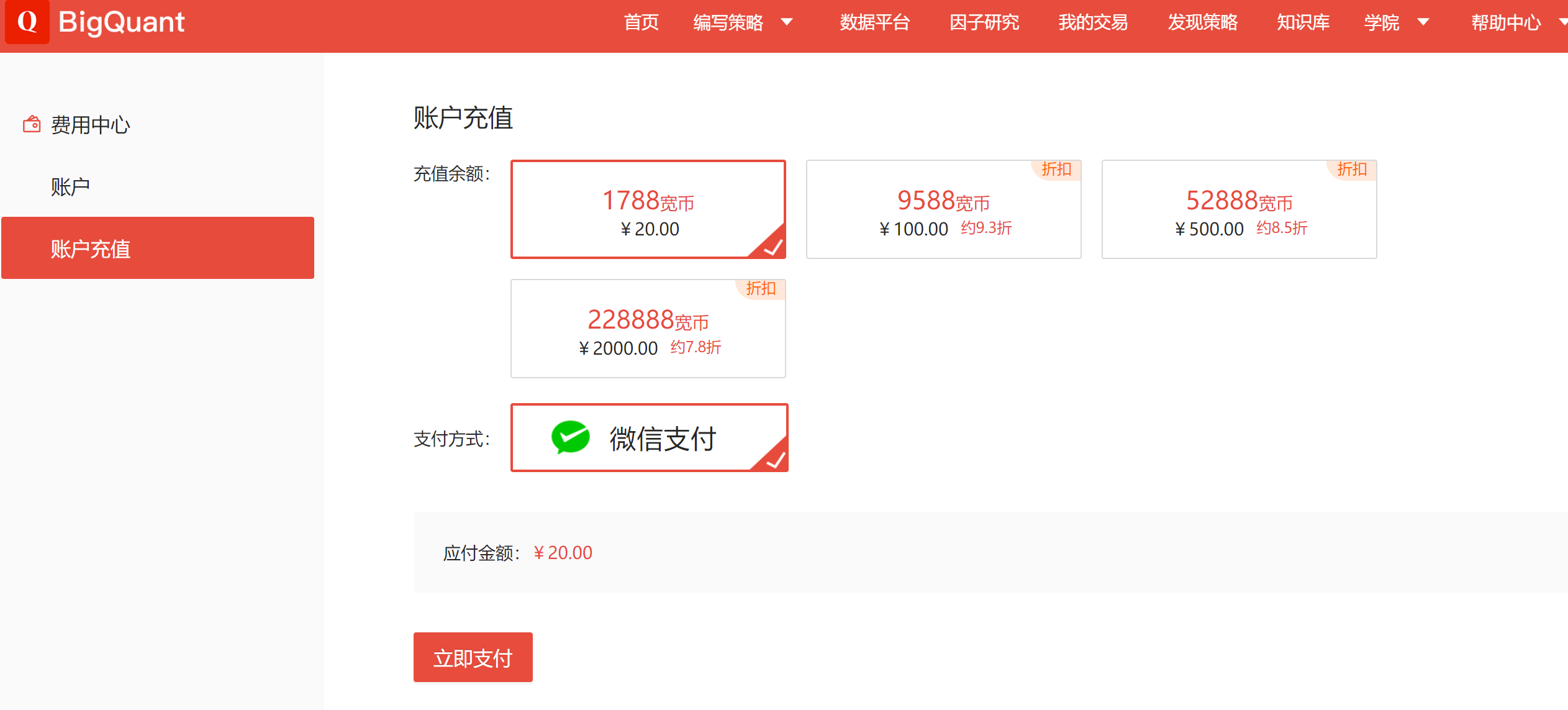Click the 折扣 badge on the 52888 card
Image resolution: width=1568 pixels, height=710 pixels.
pyautogui.click(x=1351, y=170)
